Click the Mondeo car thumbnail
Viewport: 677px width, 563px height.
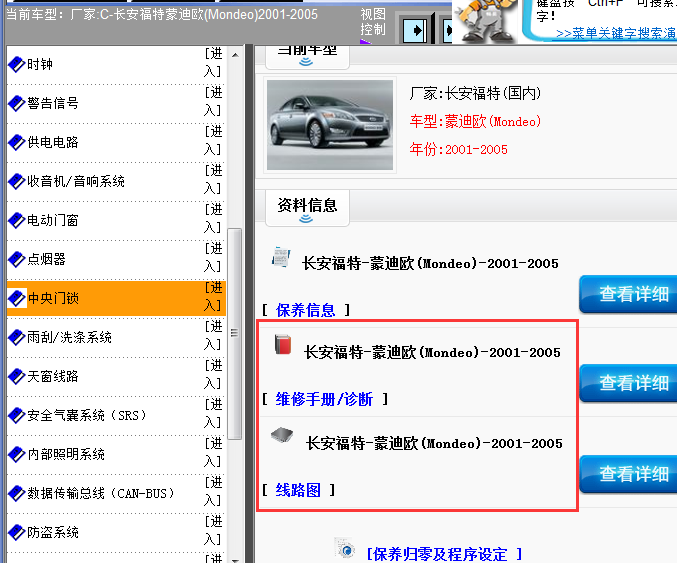point(330,125)
